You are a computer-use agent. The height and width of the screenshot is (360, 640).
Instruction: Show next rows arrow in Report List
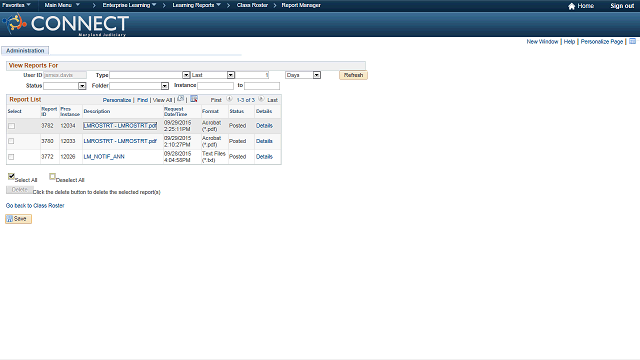pyautogui.click(x=261, y=99)
